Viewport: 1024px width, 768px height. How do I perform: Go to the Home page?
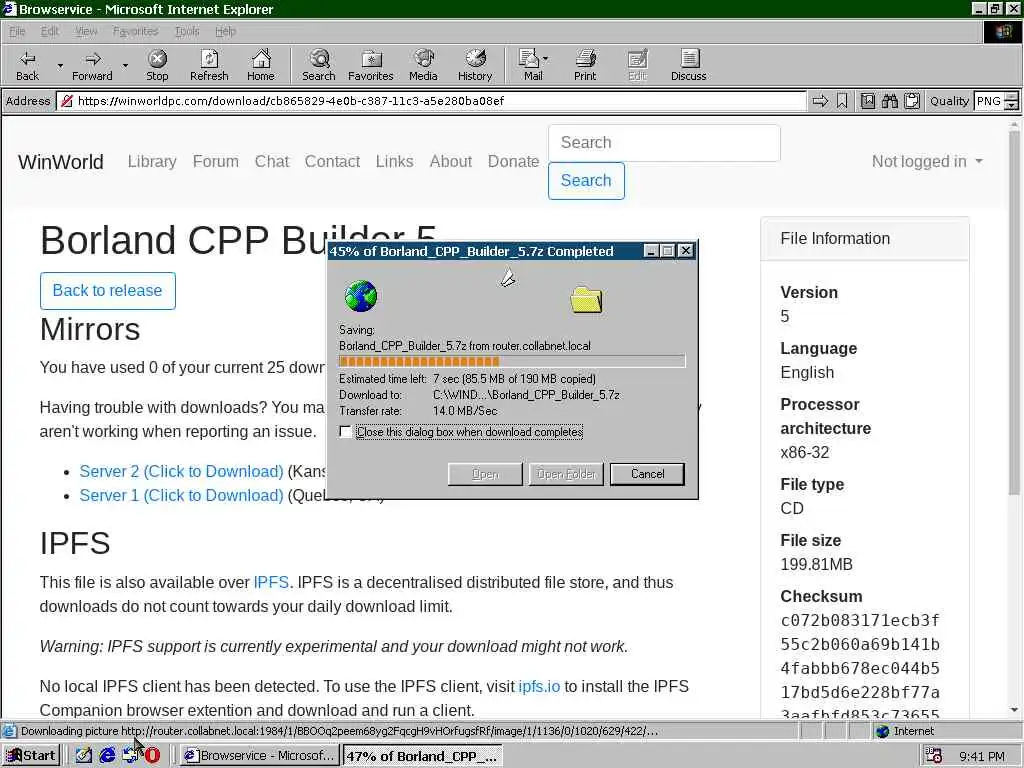tap(261, 65)
